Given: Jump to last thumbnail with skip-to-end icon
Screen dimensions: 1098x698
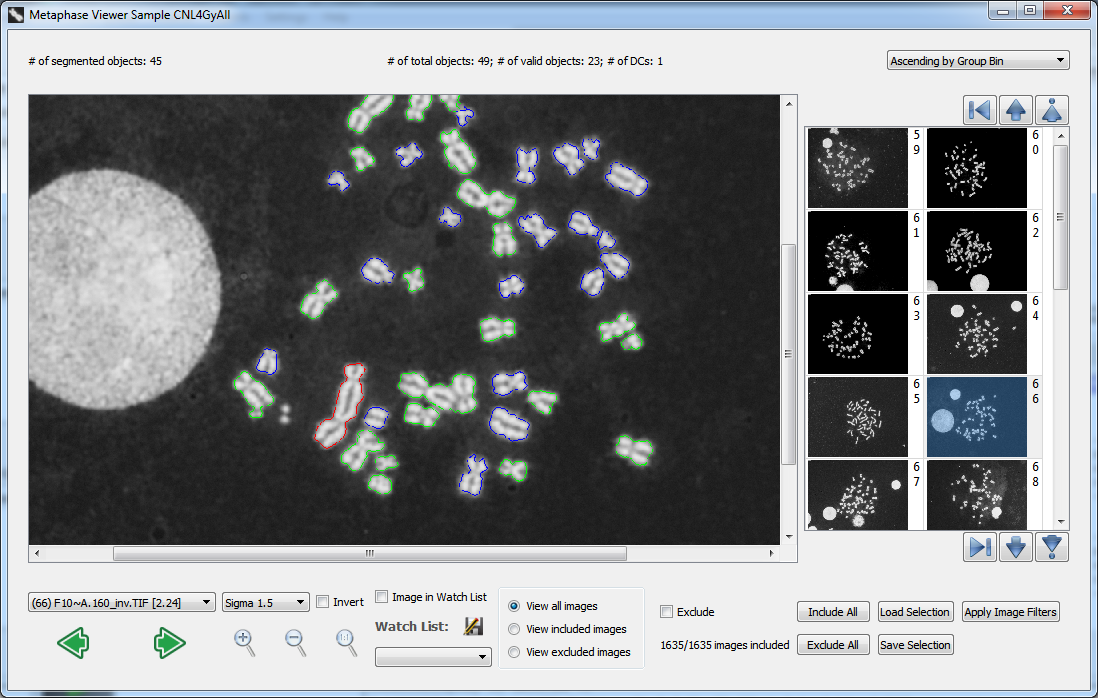Looking at the screenshot, I should (980, 547).
